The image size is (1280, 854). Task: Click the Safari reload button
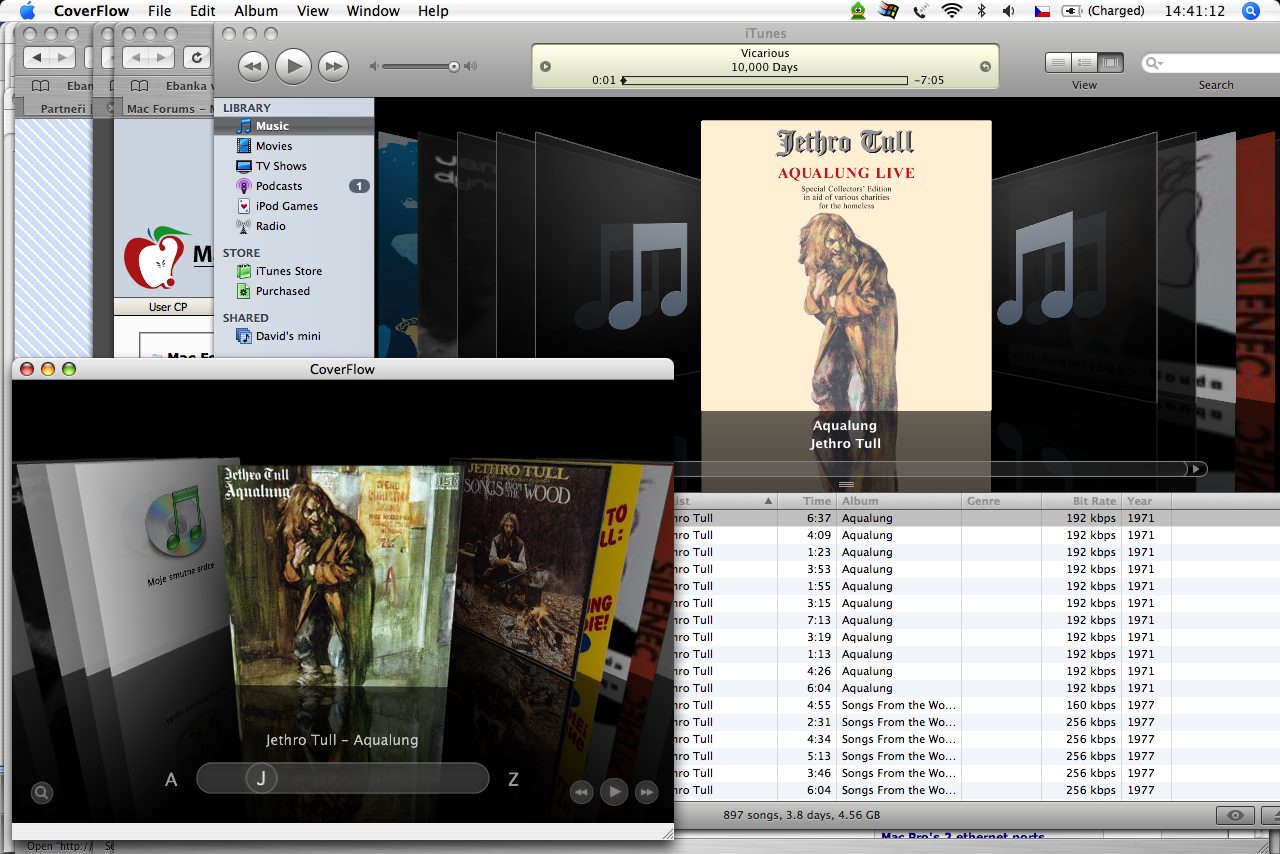click(197, 58)
